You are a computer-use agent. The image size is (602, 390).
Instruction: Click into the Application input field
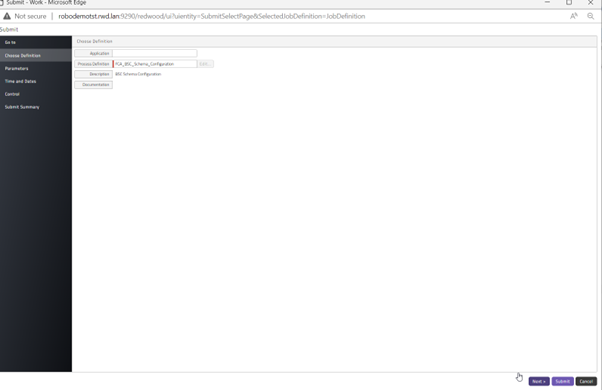(x=155, y=53)
